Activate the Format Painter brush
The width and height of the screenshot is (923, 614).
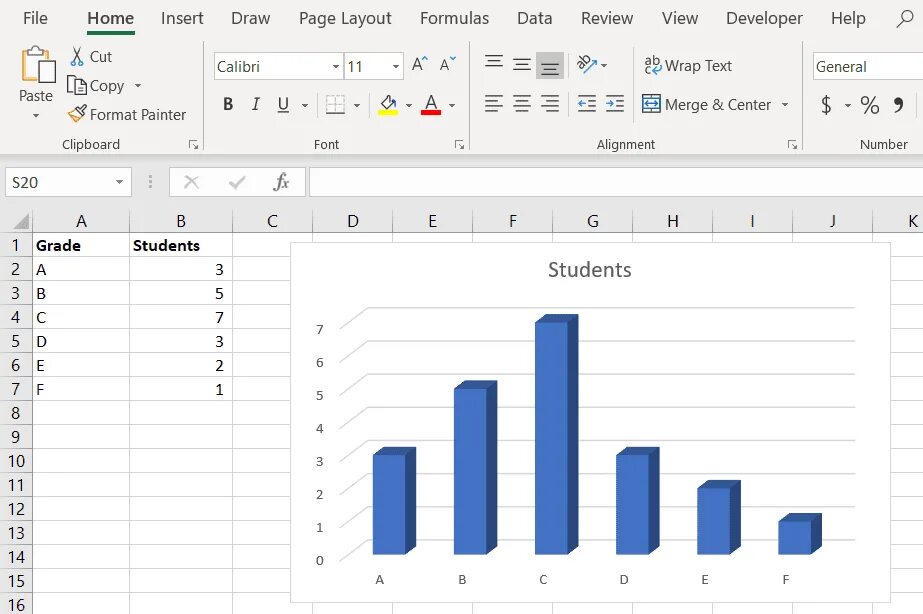77,114
